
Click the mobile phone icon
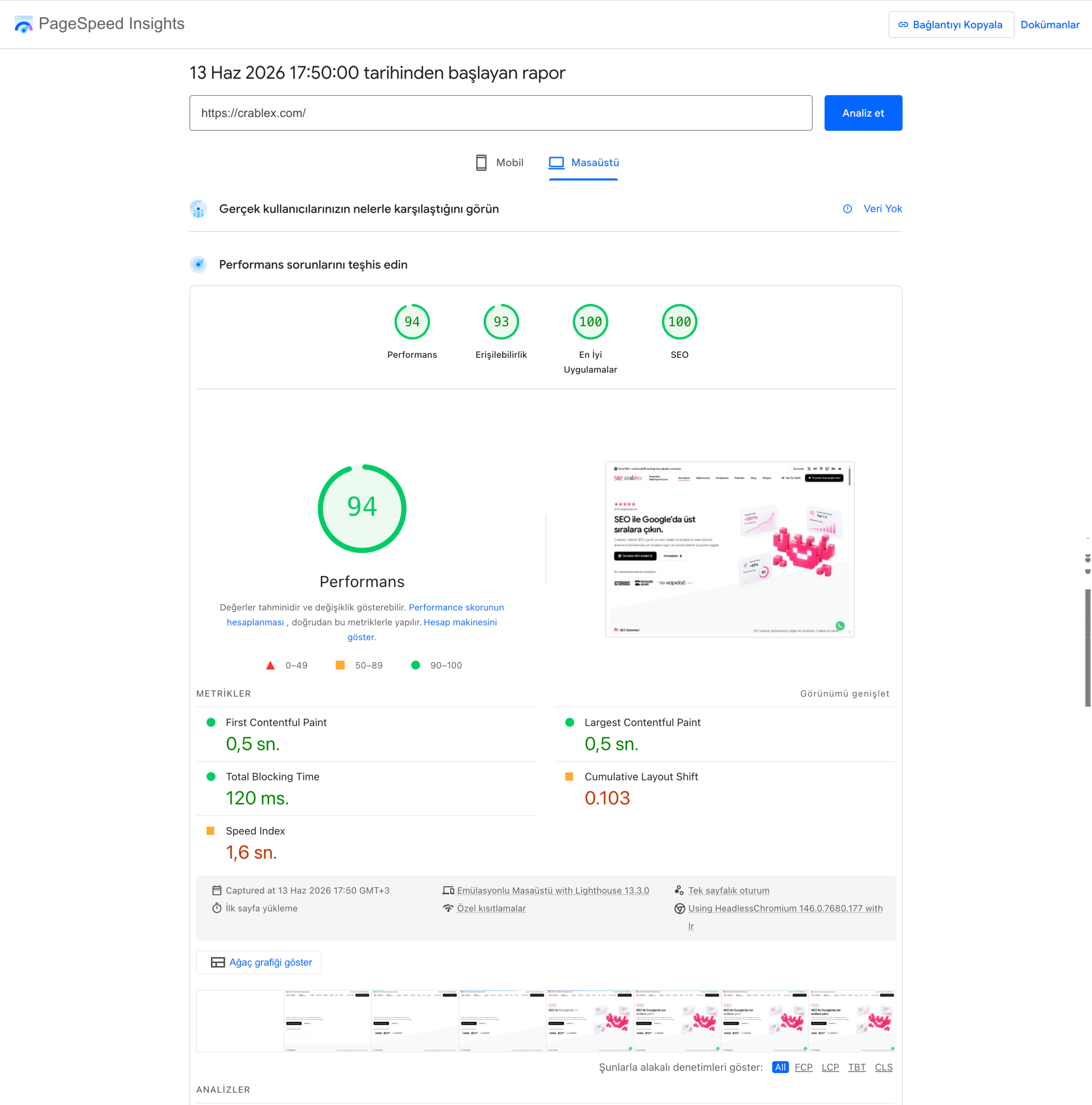tap(481, 162)
